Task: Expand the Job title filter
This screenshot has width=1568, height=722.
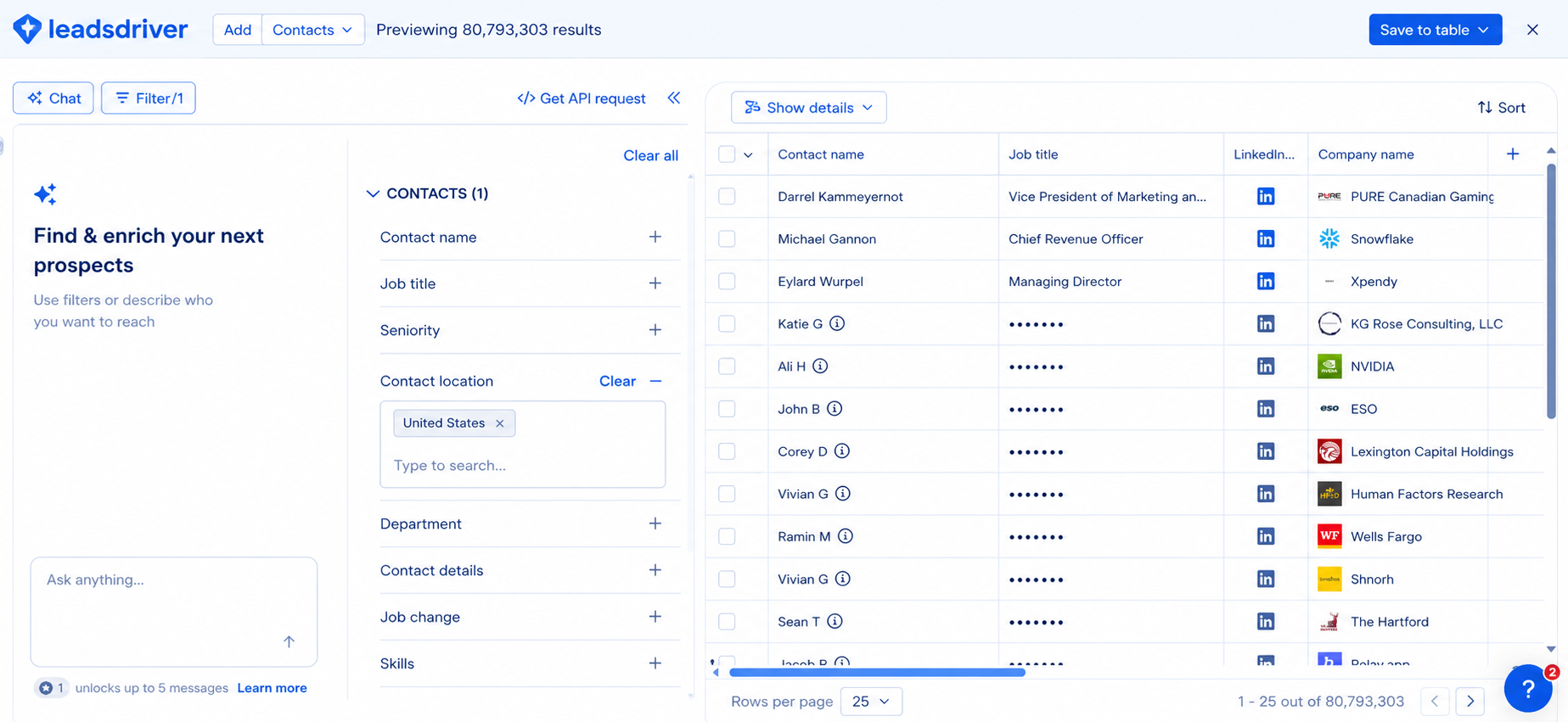Action: 655,283
